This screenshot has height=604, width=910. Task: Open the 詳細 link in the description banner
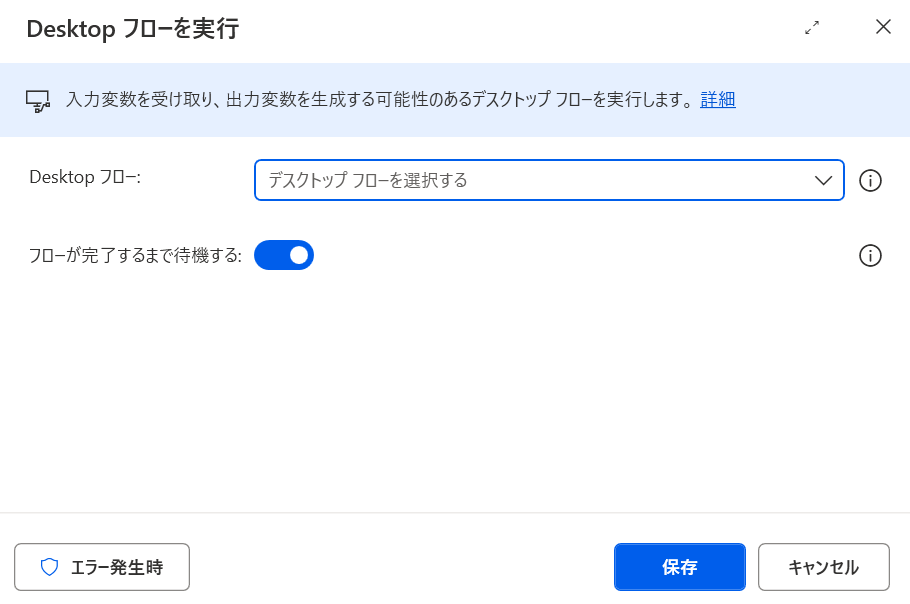717,100
